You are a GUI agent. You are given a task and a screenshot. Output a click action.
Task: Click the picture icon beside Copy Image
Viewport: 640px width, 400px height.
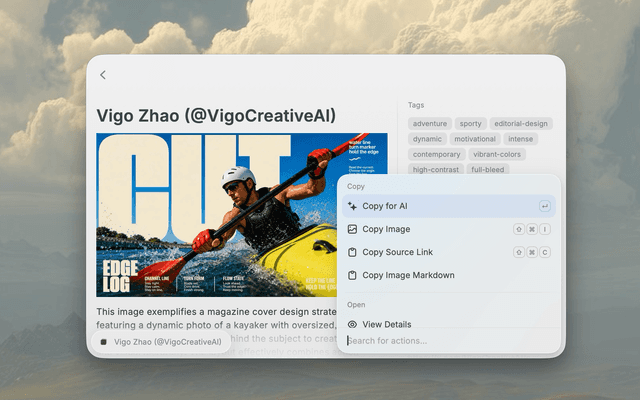point(352,229)
